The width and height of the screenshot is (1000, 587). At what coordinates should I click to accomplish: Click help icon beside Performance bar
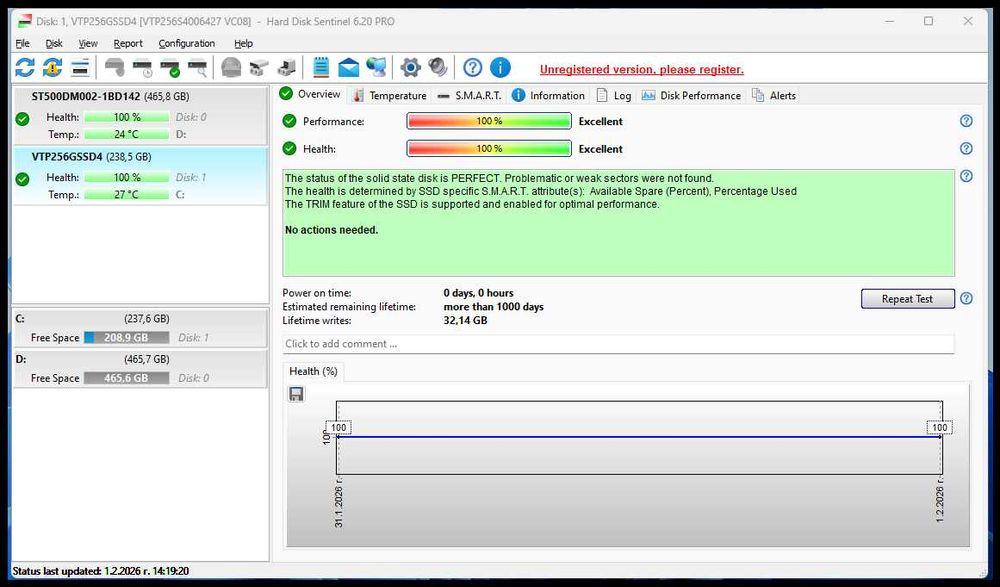966,121
